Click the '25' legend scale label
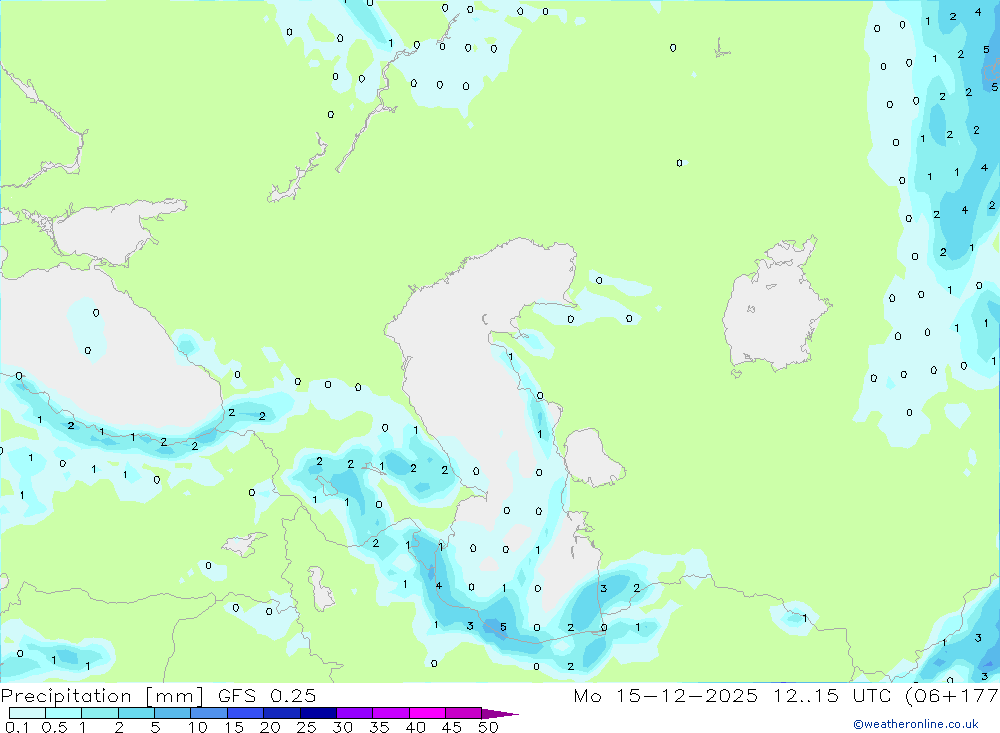1000x733 pixels. click(306, 727)
